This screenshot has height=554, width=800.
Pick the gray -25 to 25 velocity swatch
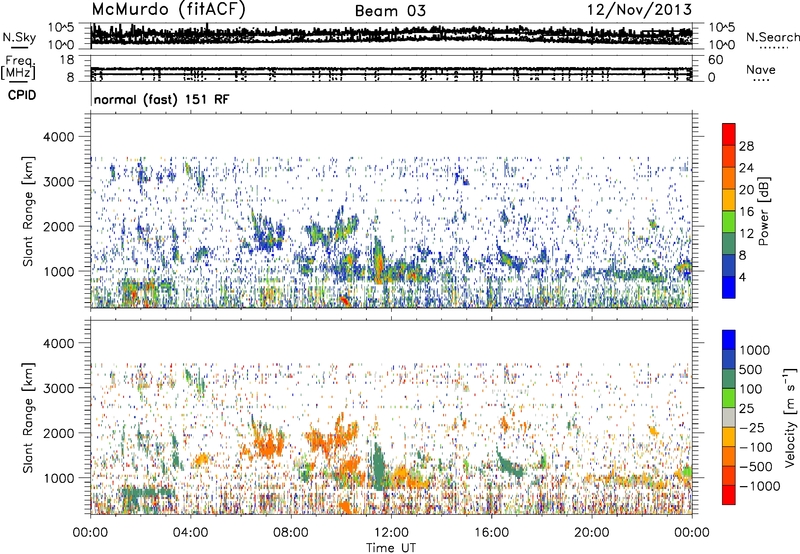point(729,417)
